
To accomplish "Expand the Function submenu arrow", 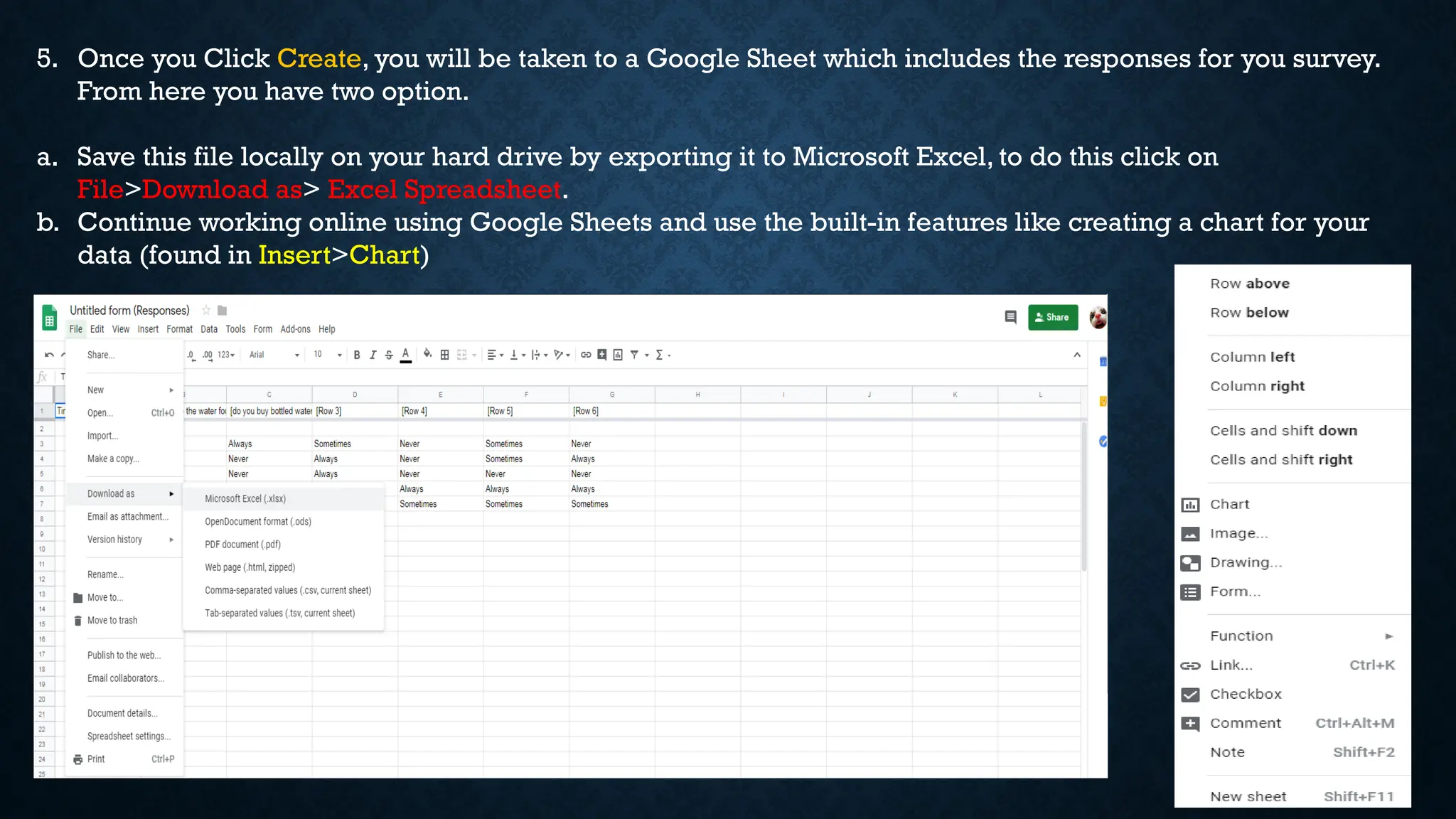I will point(1388,636).
